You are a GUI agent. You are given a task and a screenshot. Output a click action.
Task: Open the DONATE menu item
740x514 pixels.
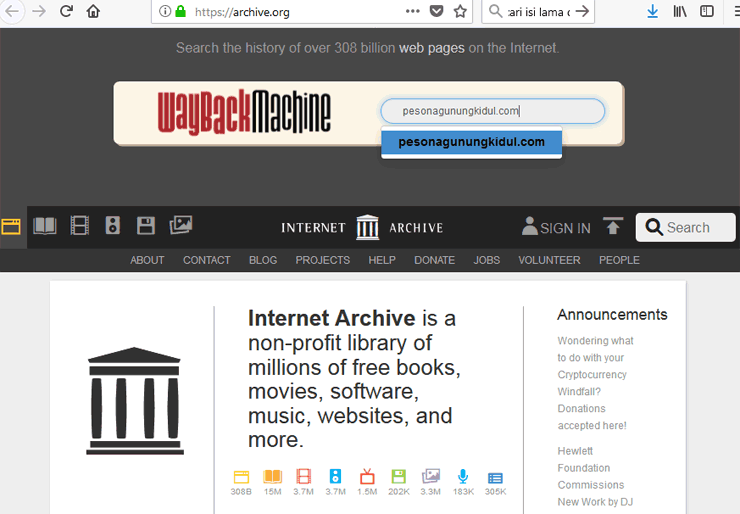435,260
